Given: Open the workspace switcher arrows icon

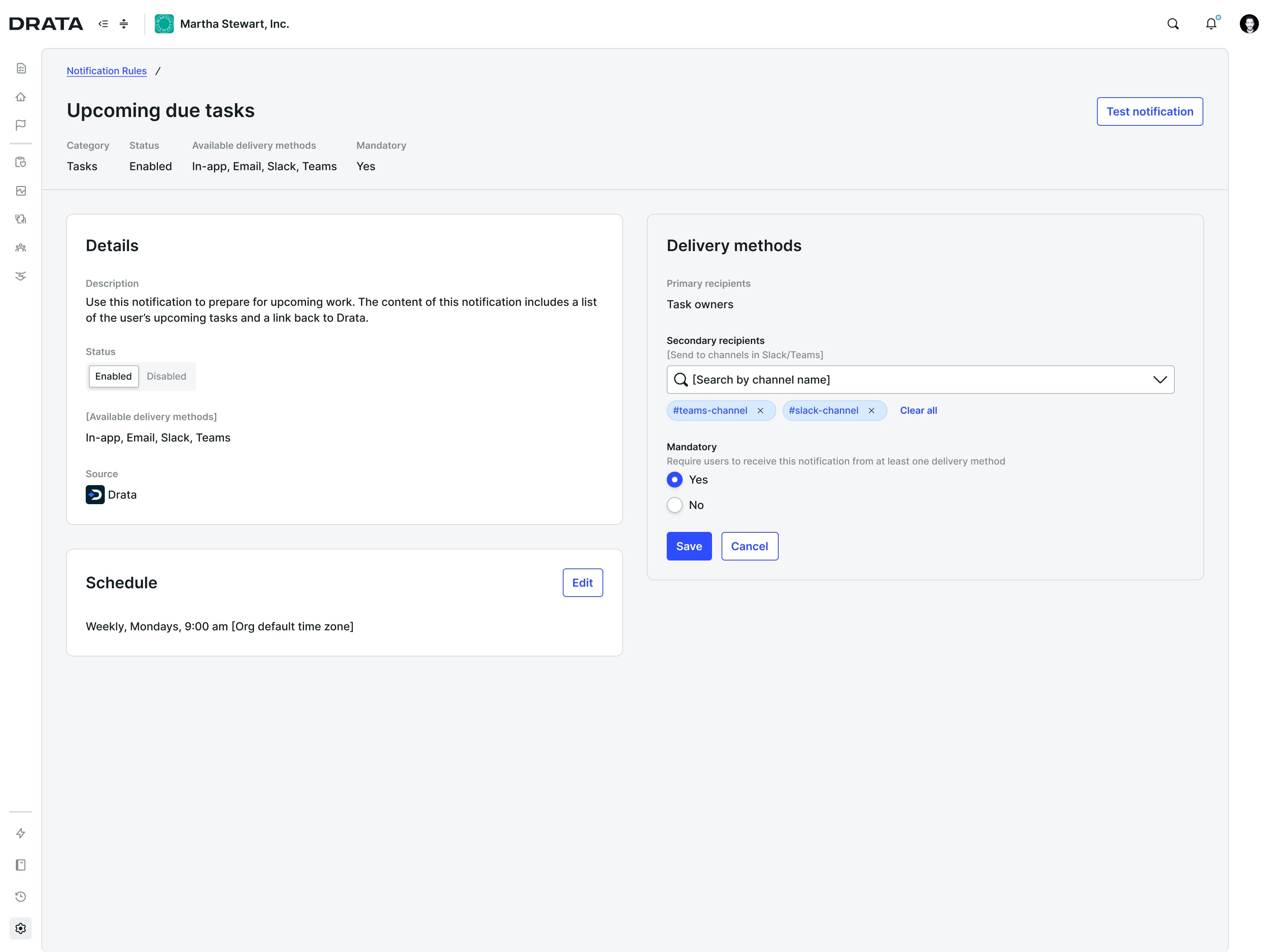Looking at the screenshot, I should click(x=124, y=24).
